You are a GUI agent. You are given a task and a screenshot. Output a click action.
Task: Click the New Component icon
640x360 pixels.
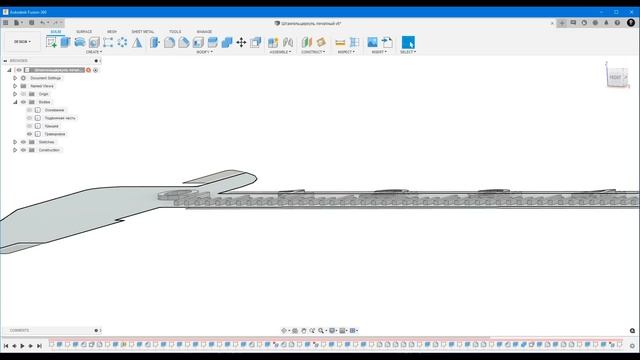[x=273, y=42]
